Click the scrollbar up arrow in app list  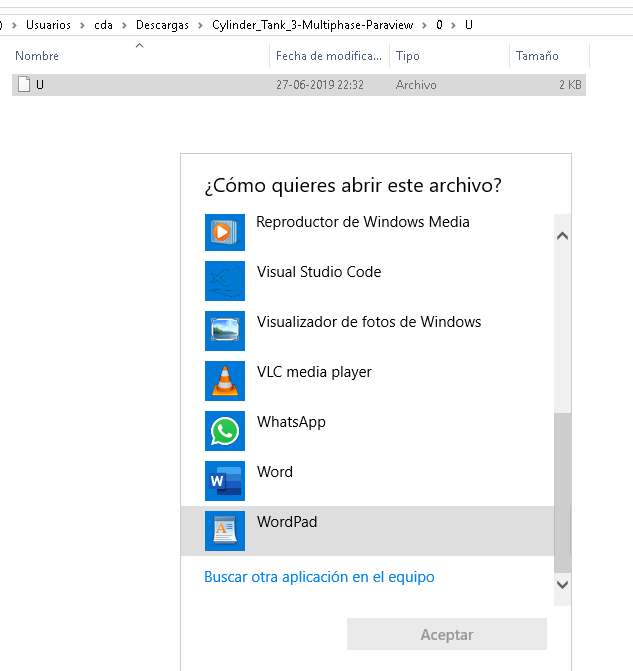click(562, 236)
